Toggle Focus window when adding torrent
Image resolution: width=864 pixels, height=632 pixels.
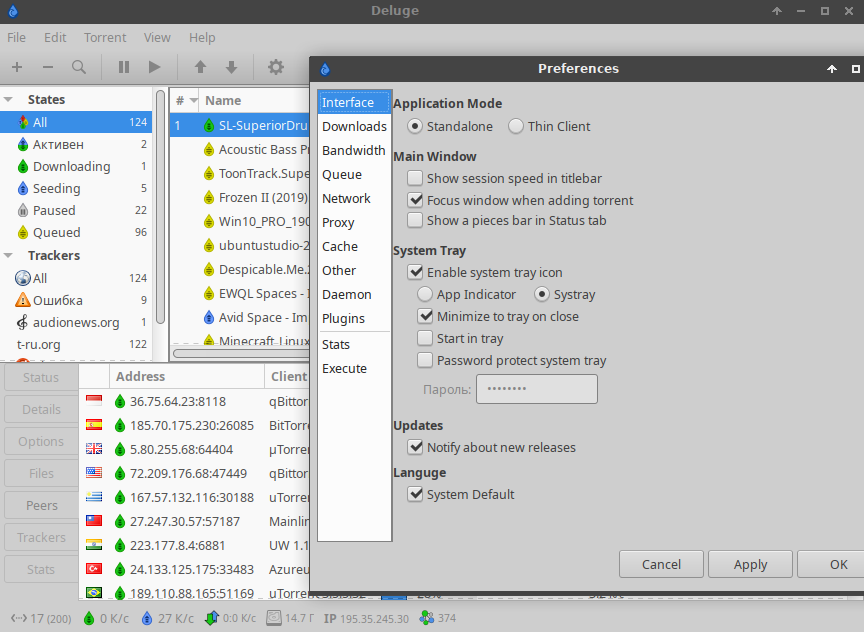click(x=415, y=200)
